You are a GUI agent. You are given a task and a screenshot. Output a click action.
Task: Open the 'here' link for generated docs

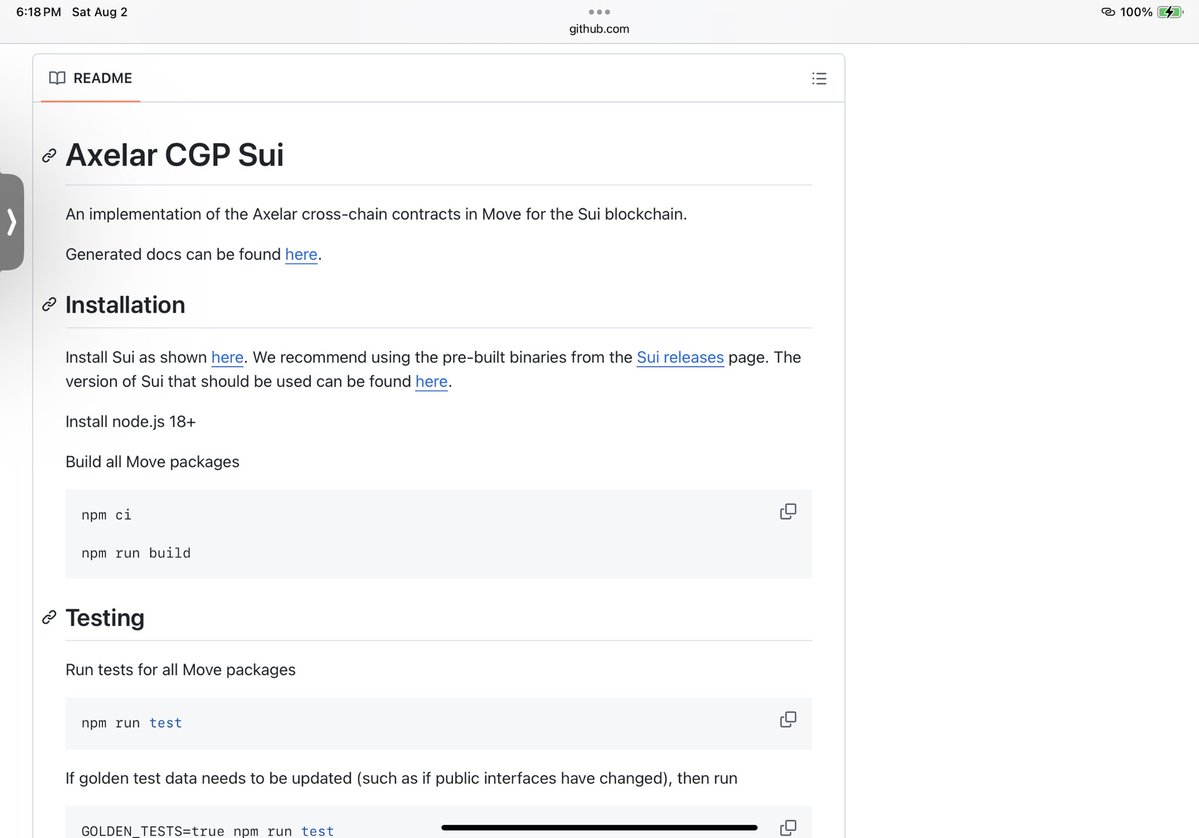click(x=301, y=255)
